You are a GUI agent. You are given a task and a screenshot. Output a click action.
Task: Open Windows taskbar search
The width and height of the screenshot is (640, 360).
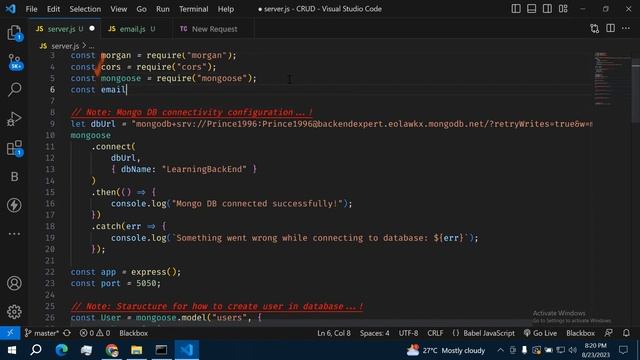36,350
